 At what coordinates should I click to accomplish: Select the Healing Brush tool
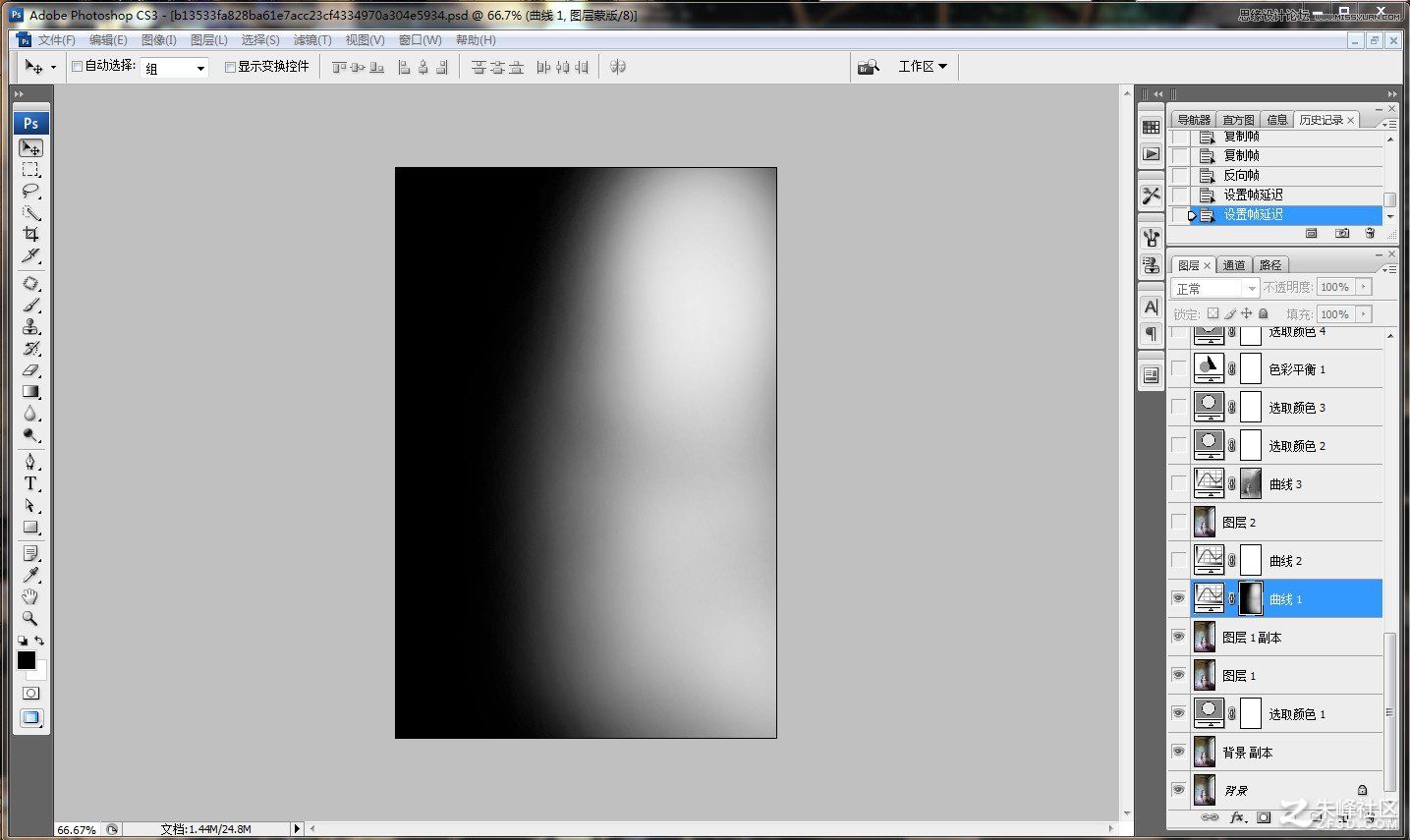(x=30, y=284)
